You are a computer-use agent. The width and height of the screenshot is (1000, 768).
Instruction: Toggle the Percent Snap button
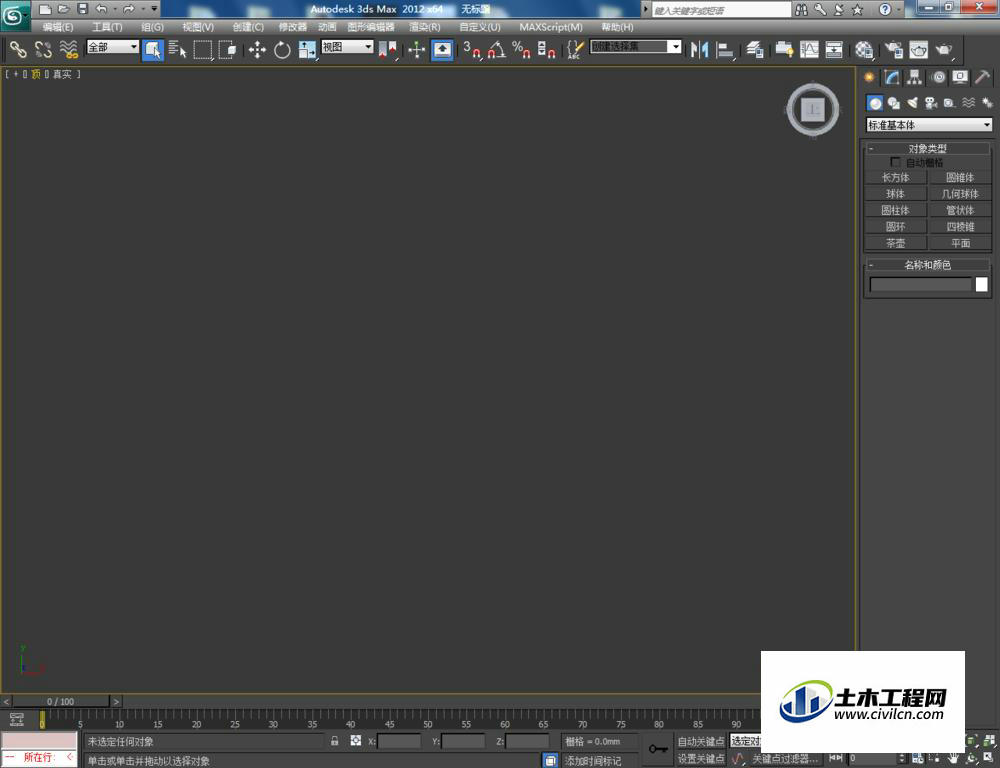pos(522,49)
